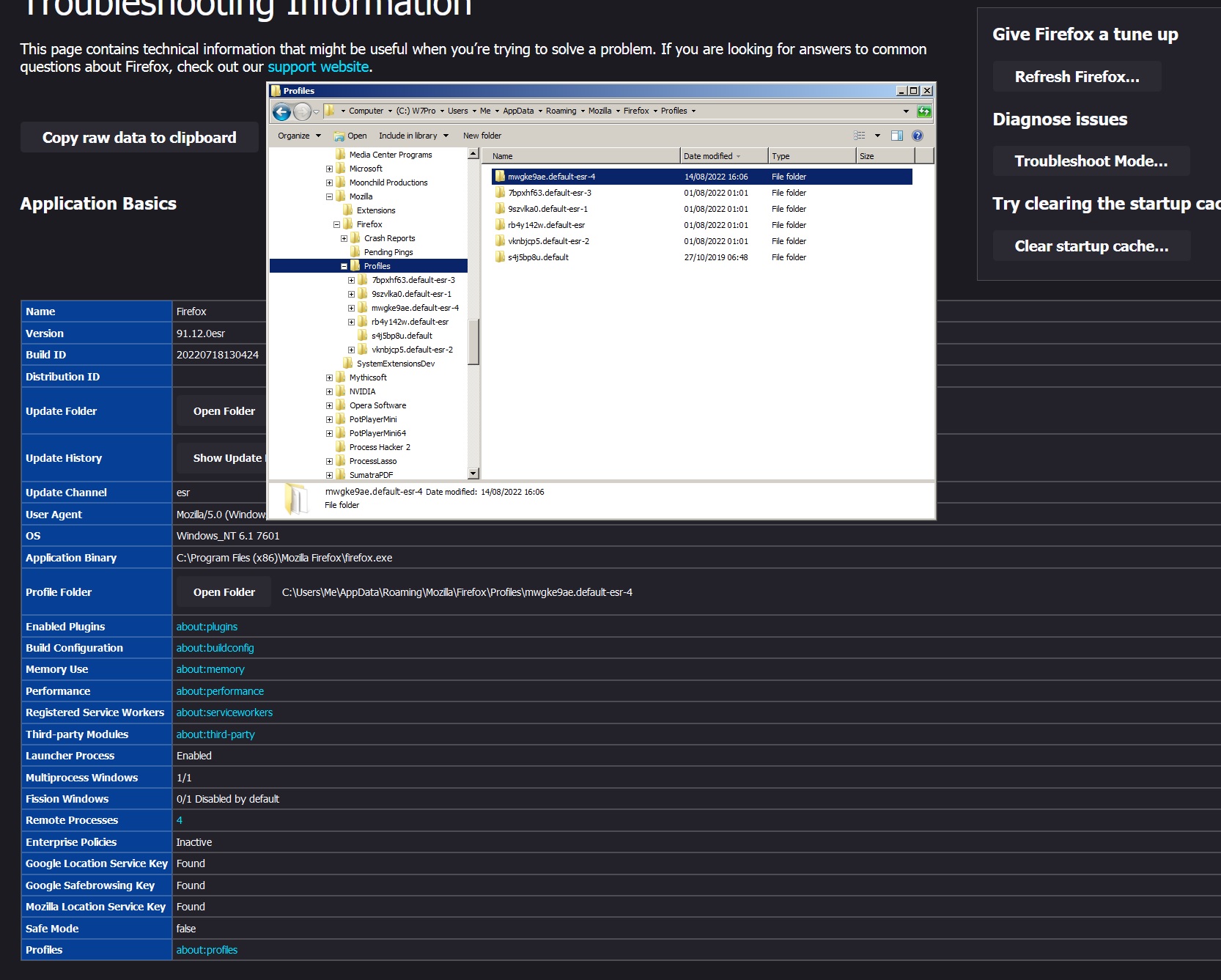The height and width of the screenshot is (980, 1221).
Task: Open the about:third-party link
Action: 215,734
